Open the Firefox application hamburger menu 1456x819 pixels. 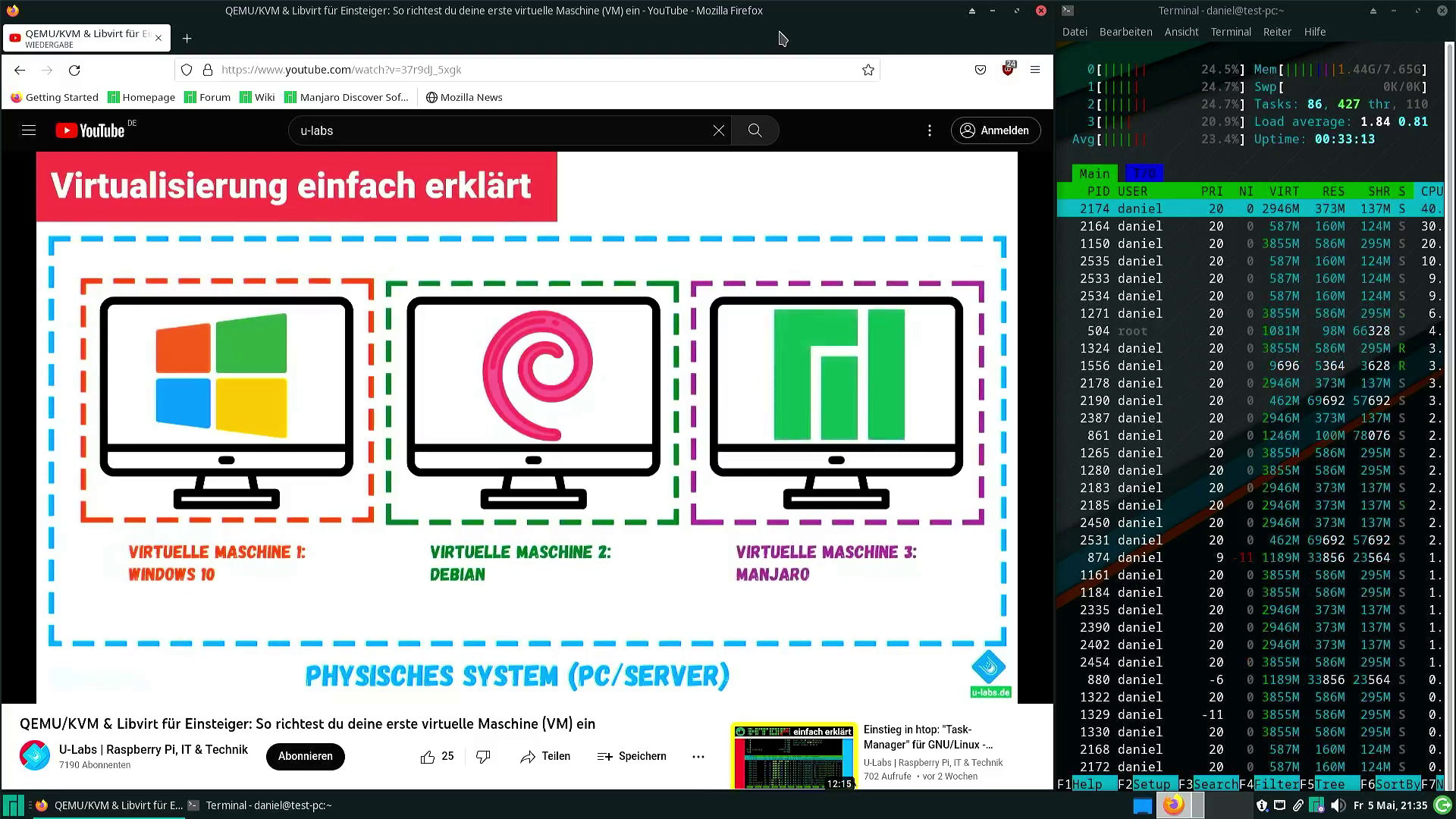click(1035, 70)
